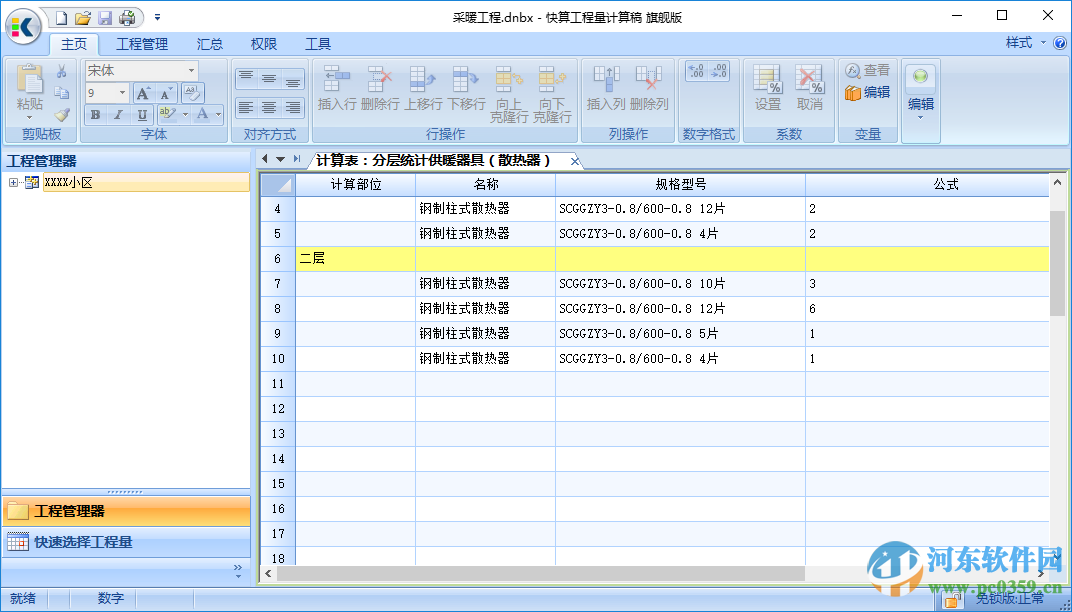Screen dimensions: 1072x612
Task: Toggle italic formatting in the font group
Action: [116, 115]
